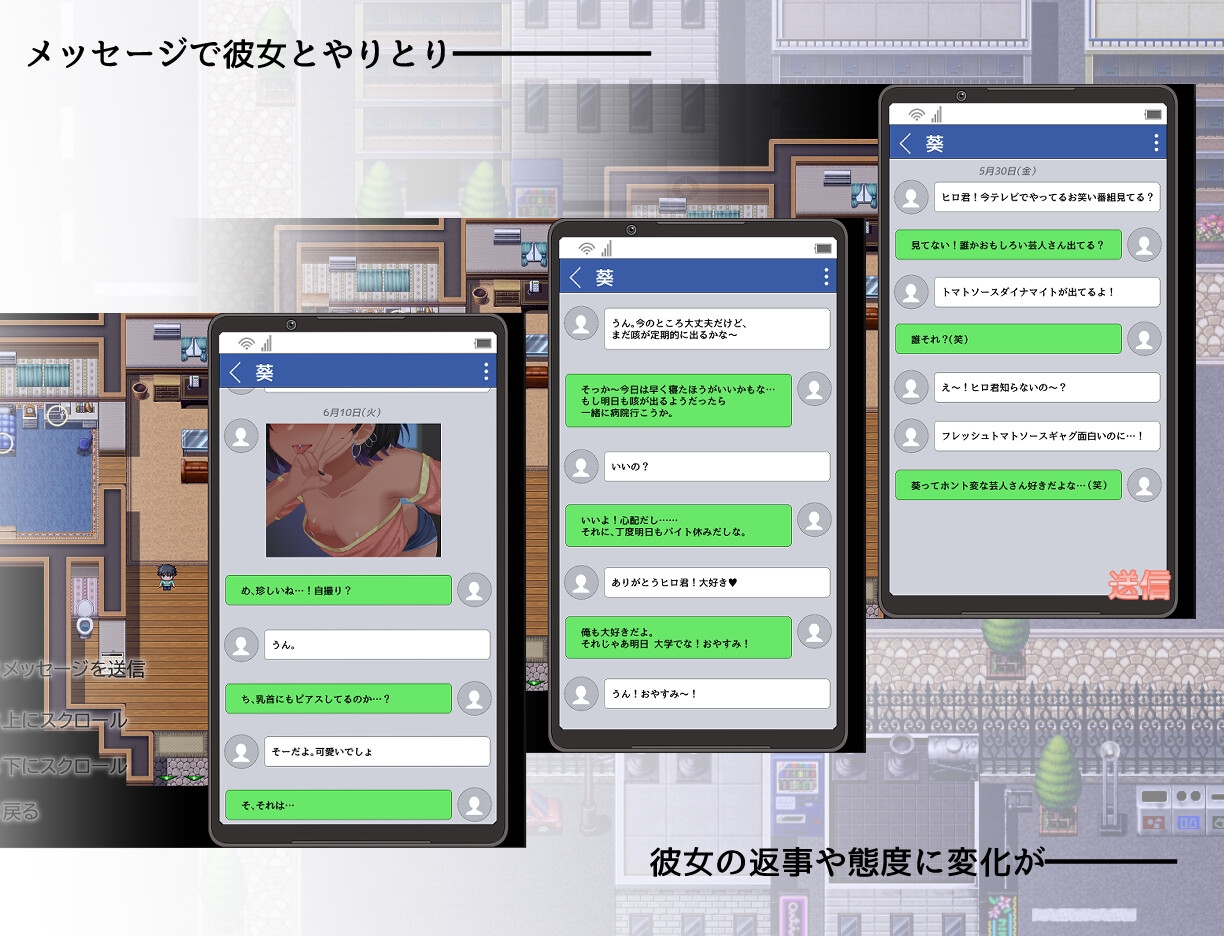Click battery icon on middle phone

(823, 248)
